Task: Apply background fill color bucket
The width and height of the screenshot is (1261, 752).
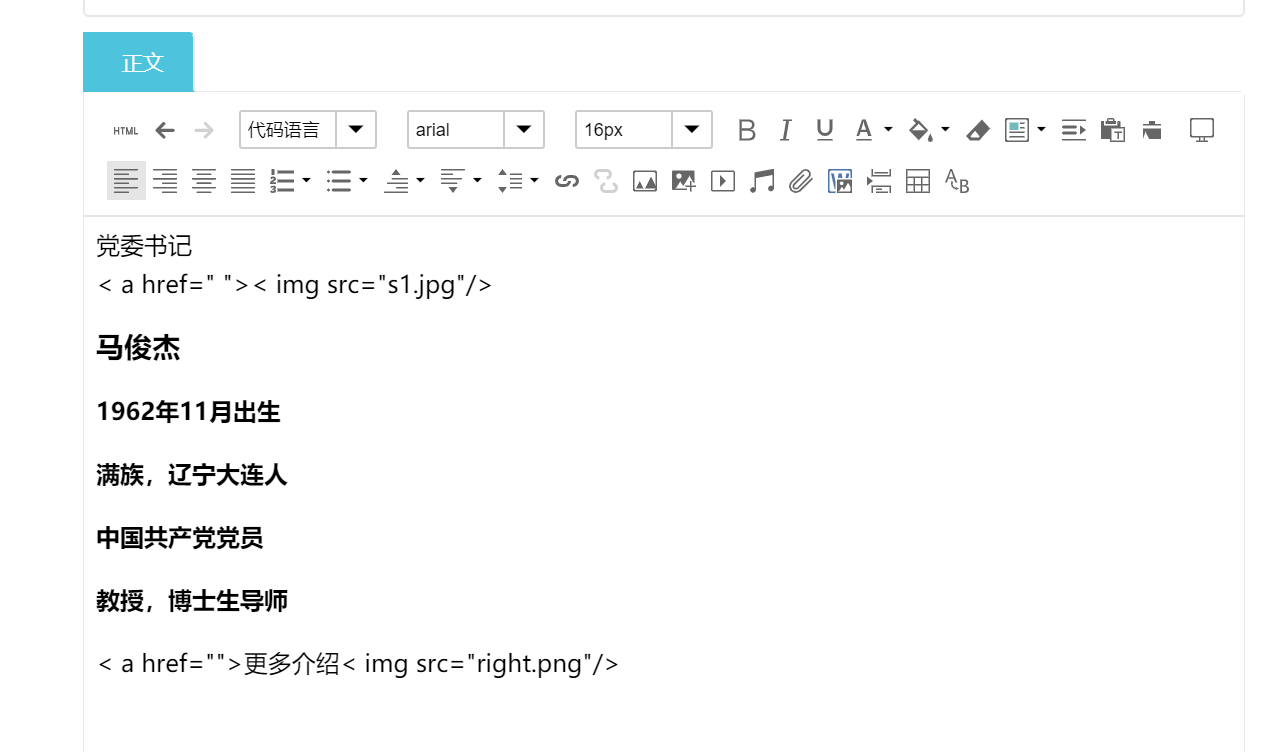Action: pyautogui.click(x=920, y=130)
